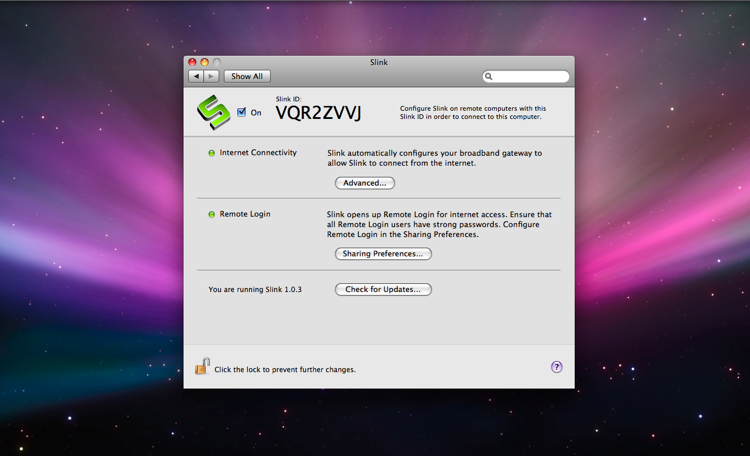Screen dimensions: 750x456
Task: Click the green Slink logo icon
Action: [213, 112]
